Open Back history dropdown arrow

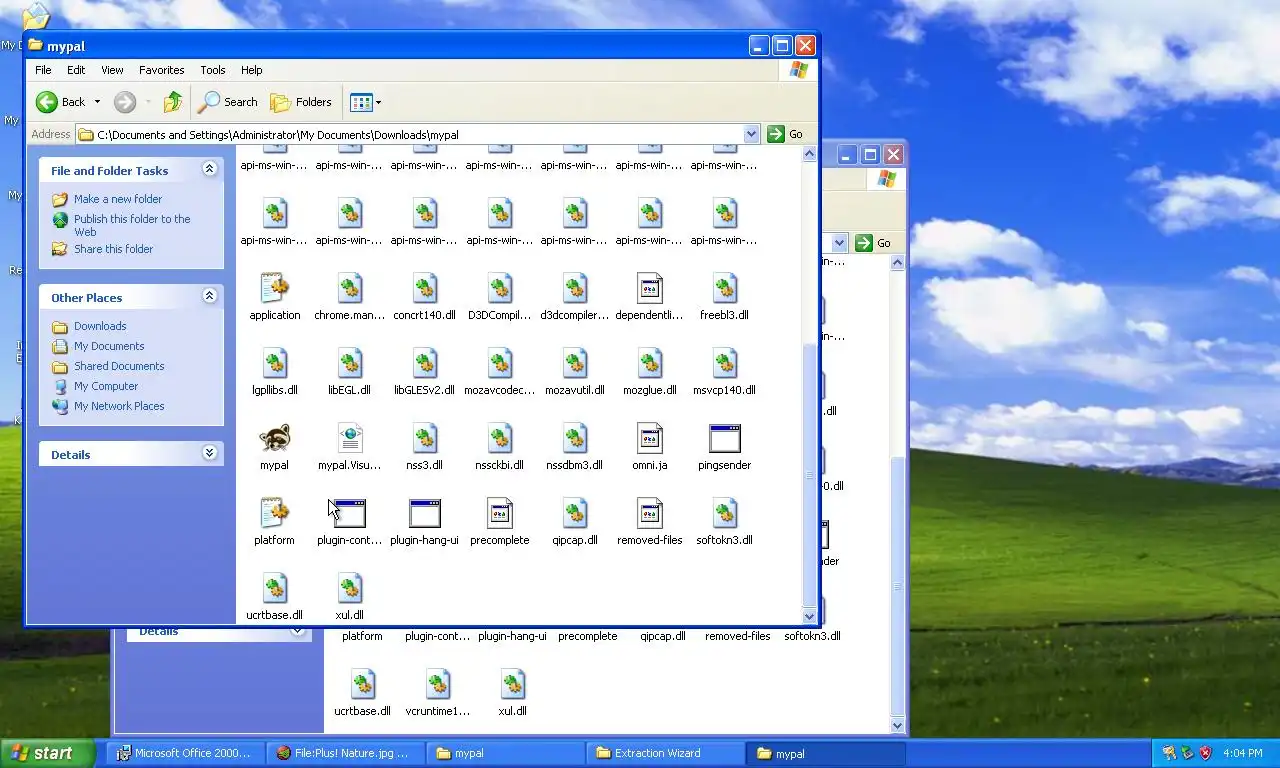(x=97, y=102)
